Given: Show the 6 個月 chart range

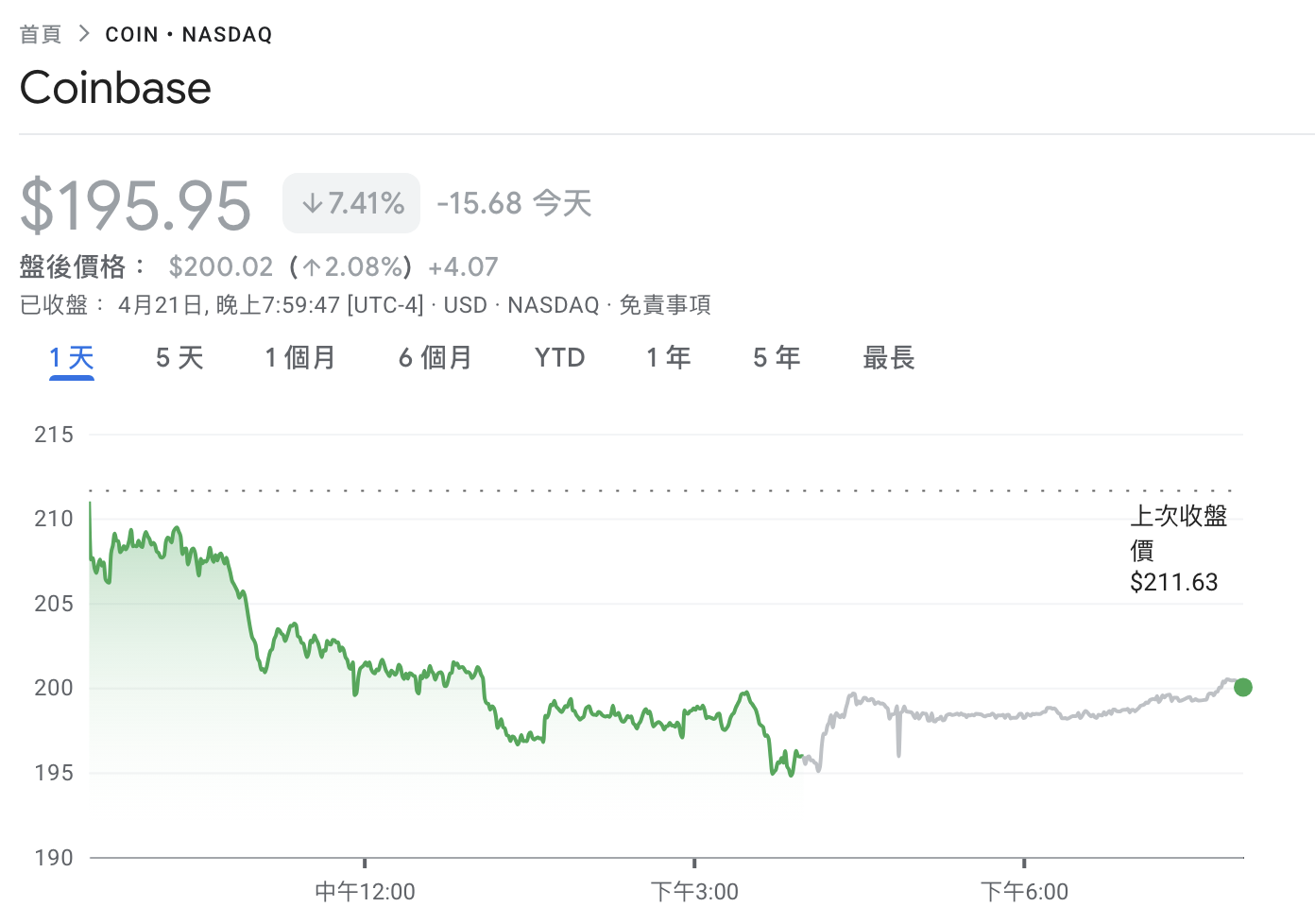Looking at the screenshot, I should pos(435,358).
